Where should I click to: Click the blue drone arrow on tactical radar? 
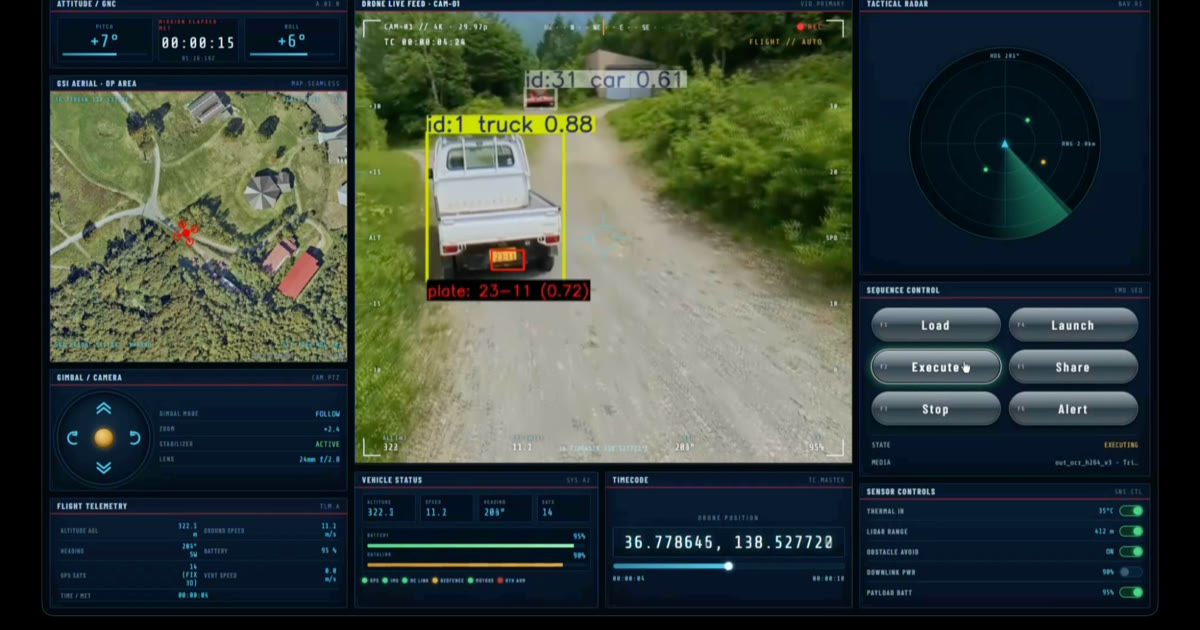[1005, 145]
